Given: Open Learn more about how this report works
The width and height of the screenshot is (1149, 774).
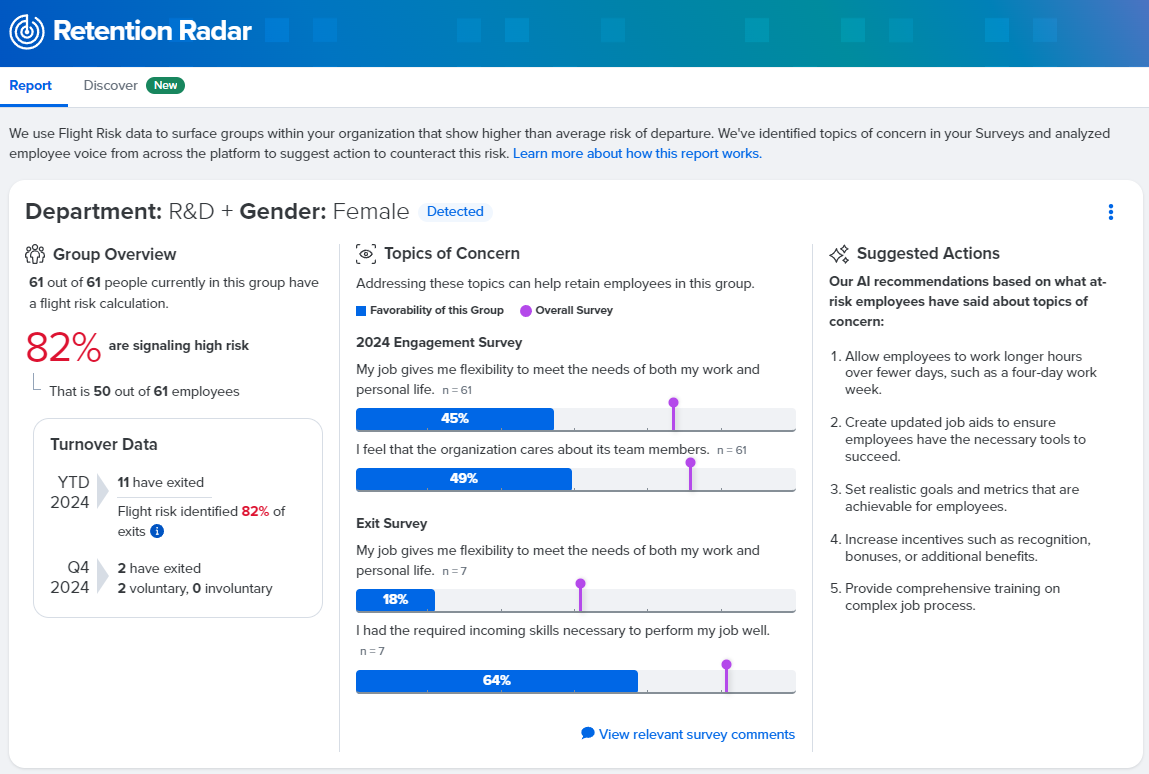Looking at the screenshot, I should [637, 154].
